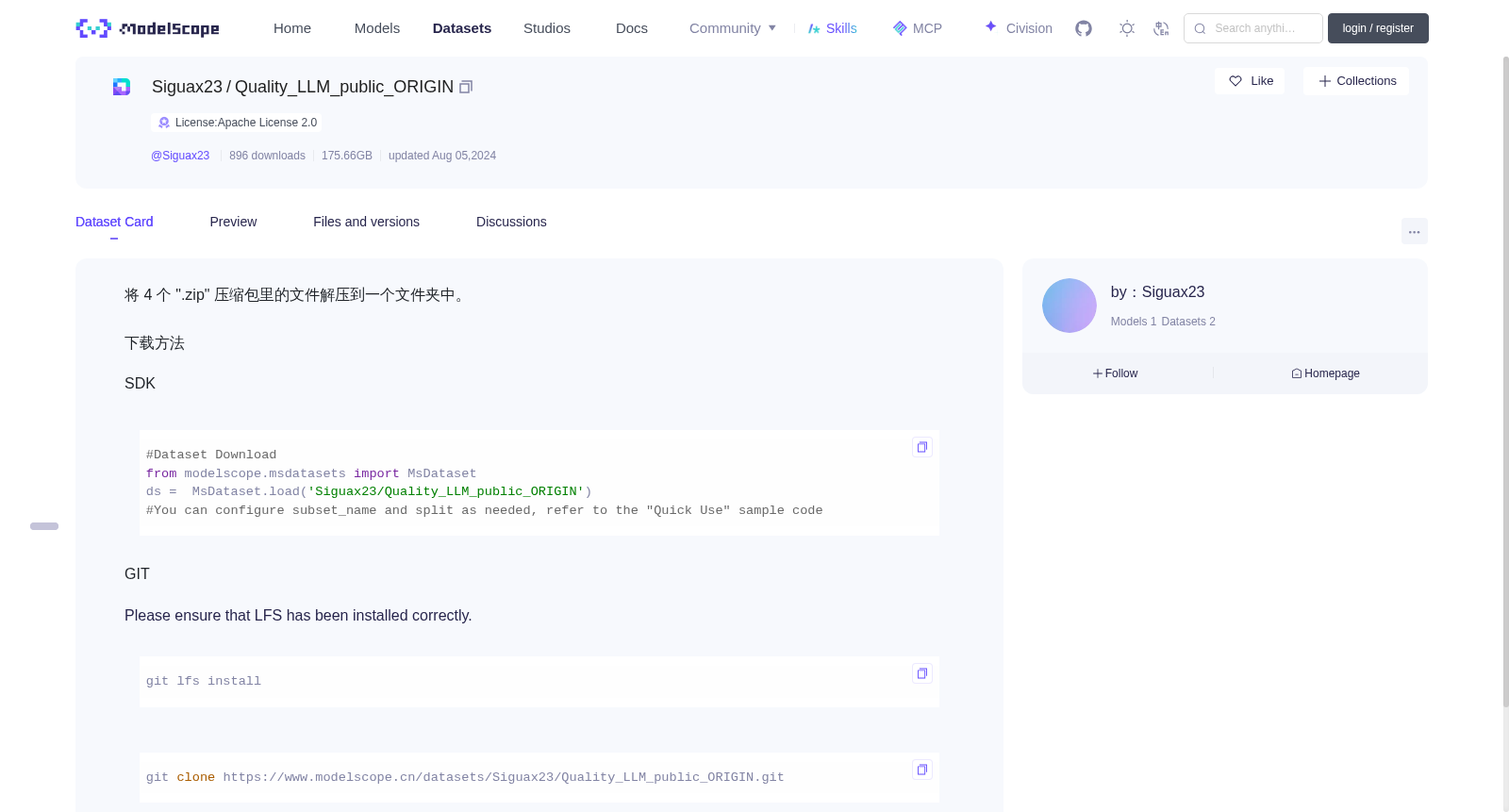Click the 'by：Siguax23' heading

(1157, 292)
